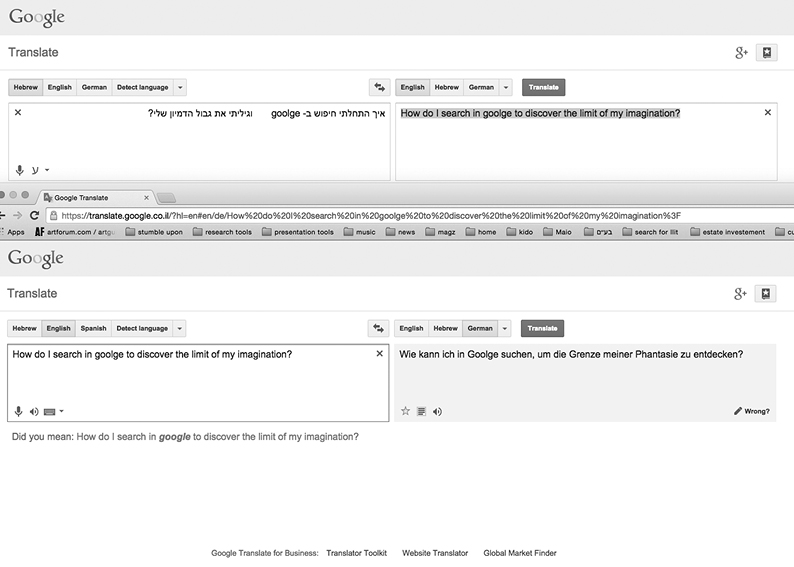Expand target language dropdown next to German in lower window
794x567 pixels.
pos(506,328)
